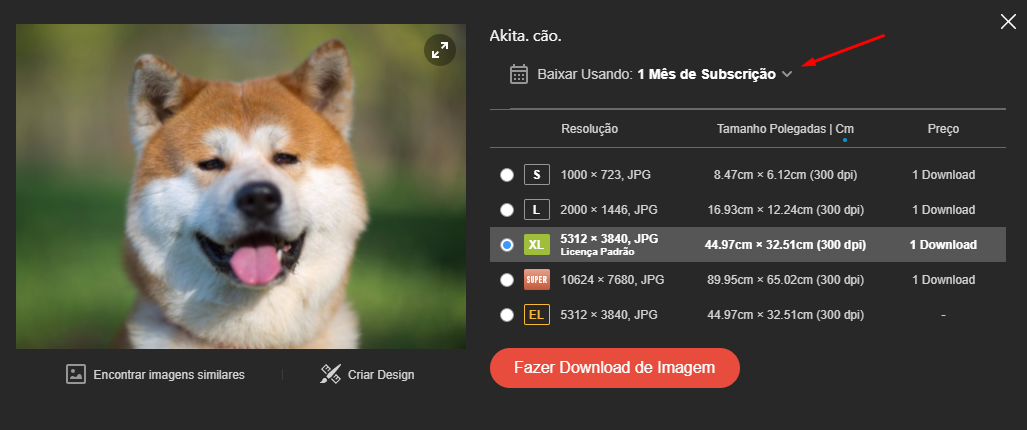The width and height of the screenshot is (1027, 430).
Task: Click the SUPER size badge icon
Action: point(536,280)
